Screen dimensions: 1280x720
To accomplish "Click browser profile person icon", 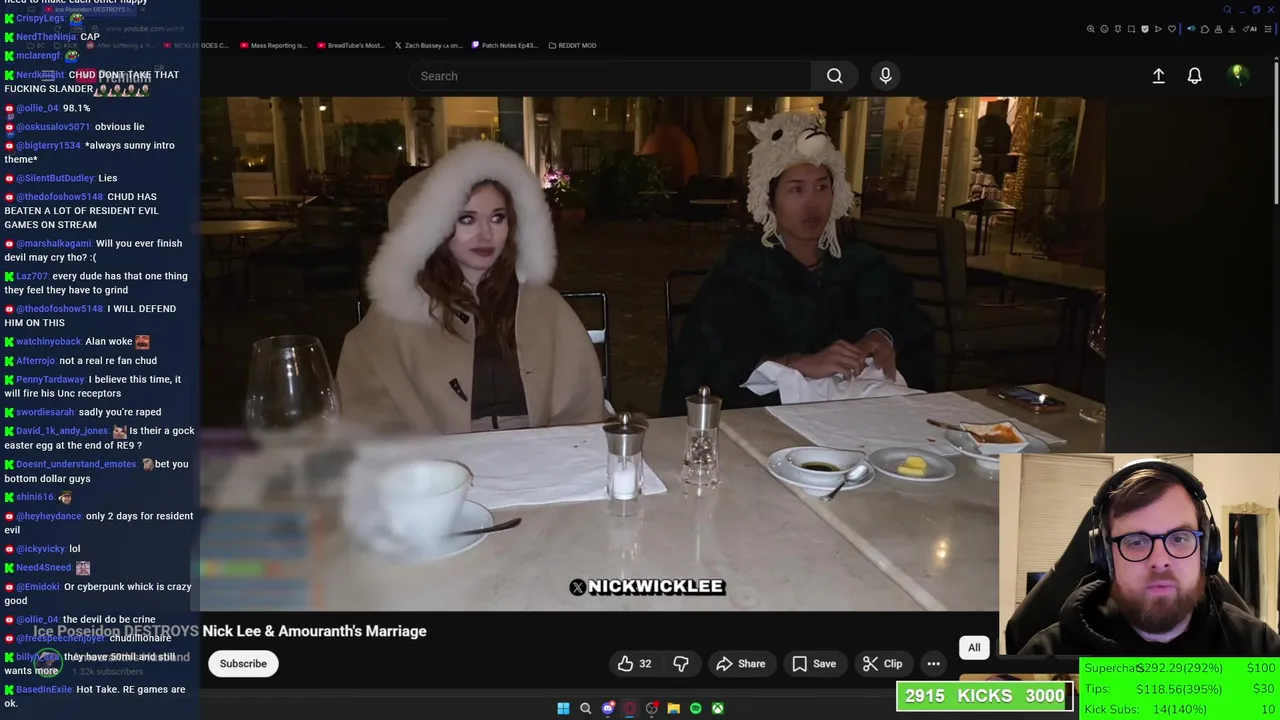I will [x=1218, y=29].
